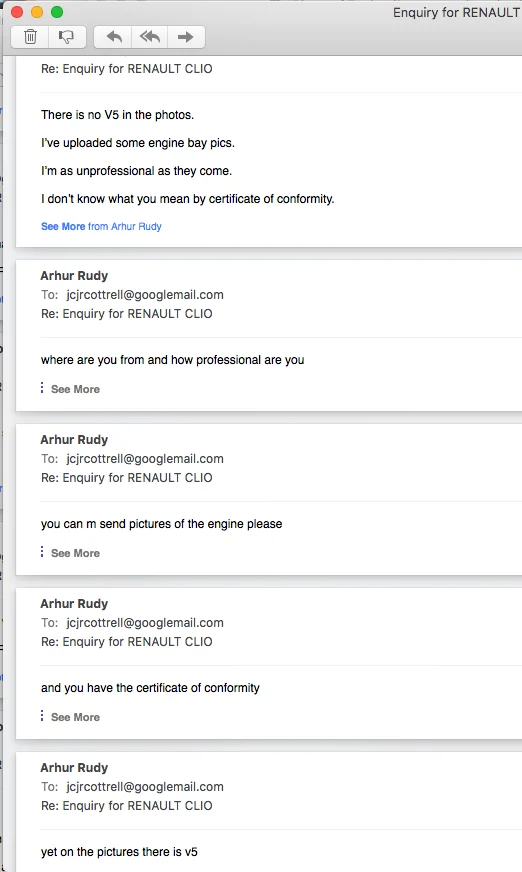Click sender name Arhur Rudy in second message
The image size is (522, 872).
coord(74,276)
